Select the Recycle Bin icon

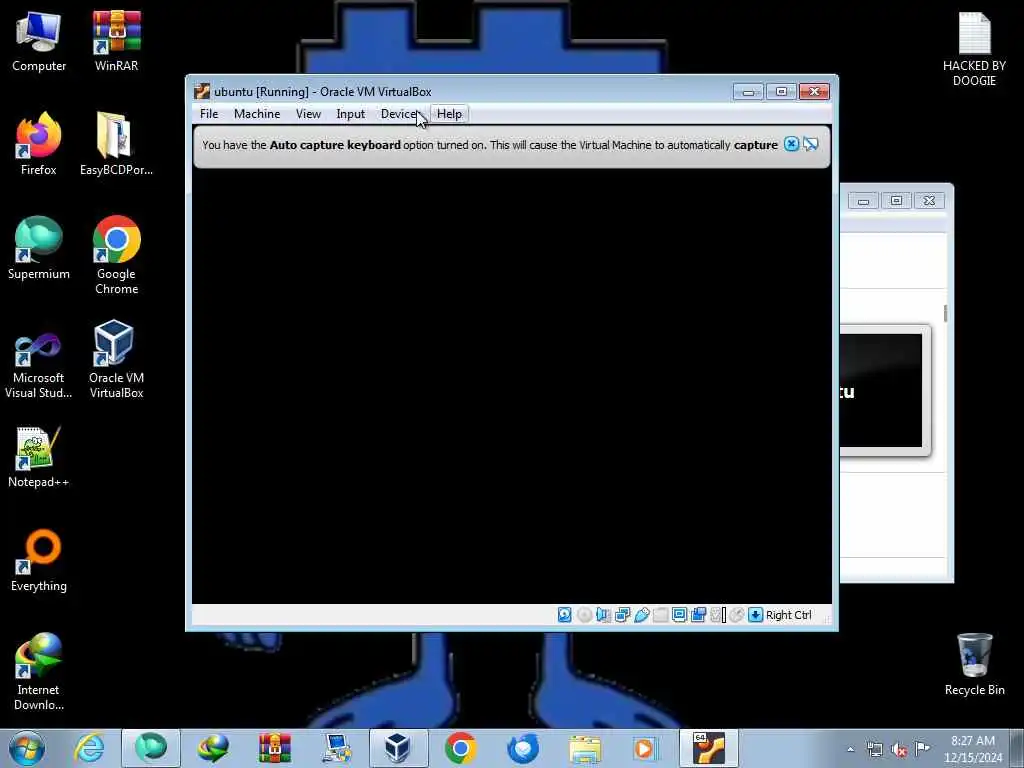974,665
